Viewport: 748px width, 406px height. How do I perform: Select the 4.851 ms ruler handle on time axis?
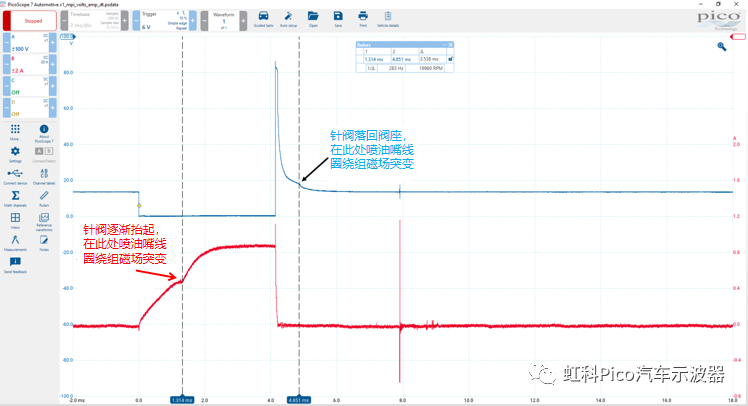click(299, 400)
